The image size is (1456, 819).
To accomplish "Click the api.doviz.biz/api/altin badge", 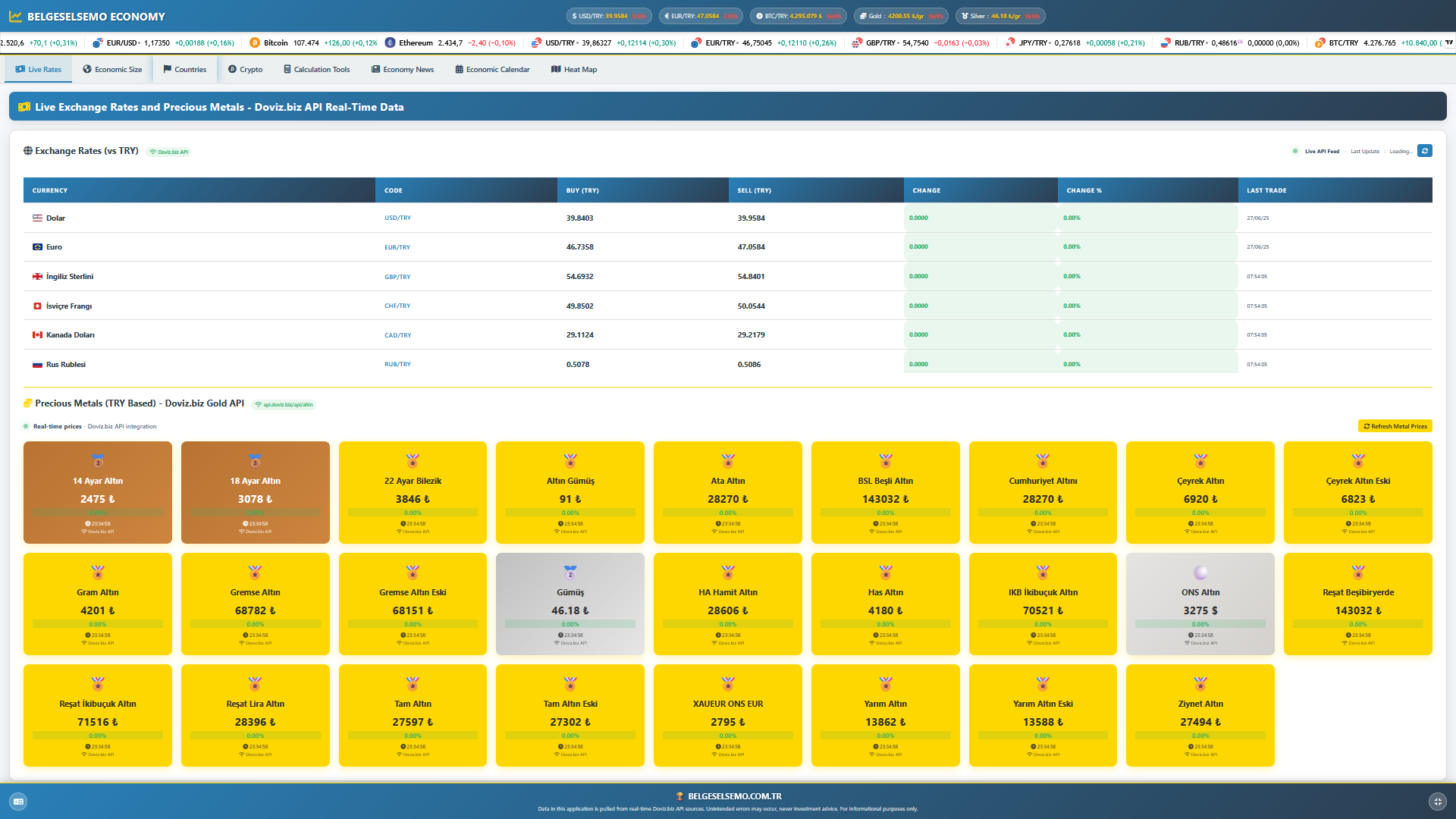I will click(284, 405).
